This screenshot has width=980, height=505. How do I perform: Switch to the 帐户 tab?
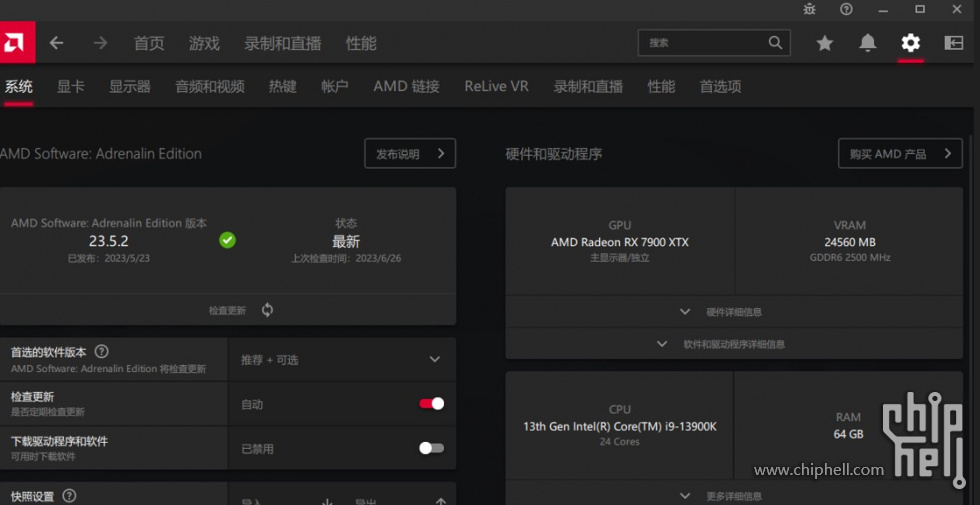coord(335,86)
